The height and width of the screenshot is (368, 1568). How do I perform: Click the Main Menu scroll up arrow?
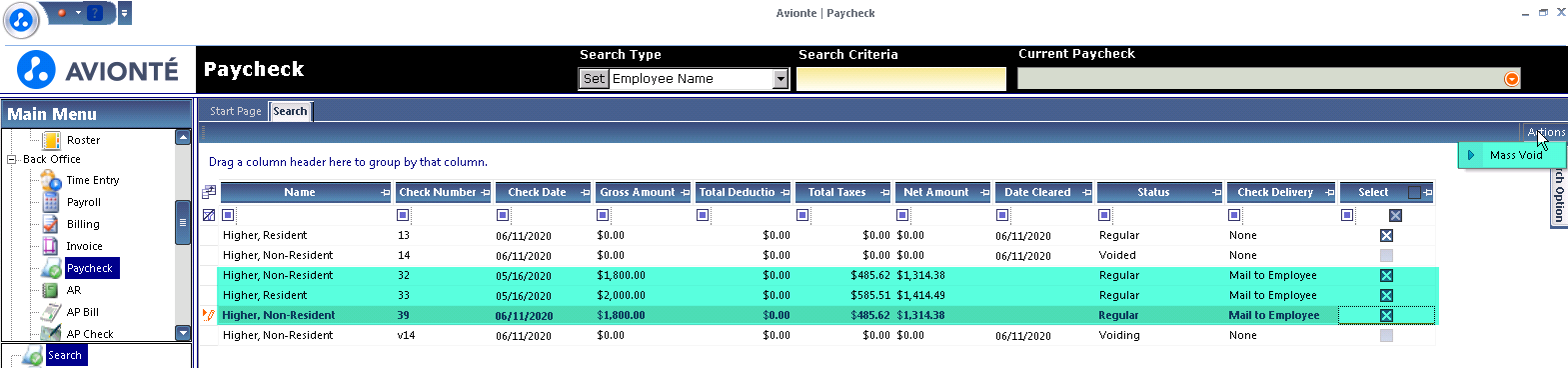pyautogui.click(x=183, y=137)
